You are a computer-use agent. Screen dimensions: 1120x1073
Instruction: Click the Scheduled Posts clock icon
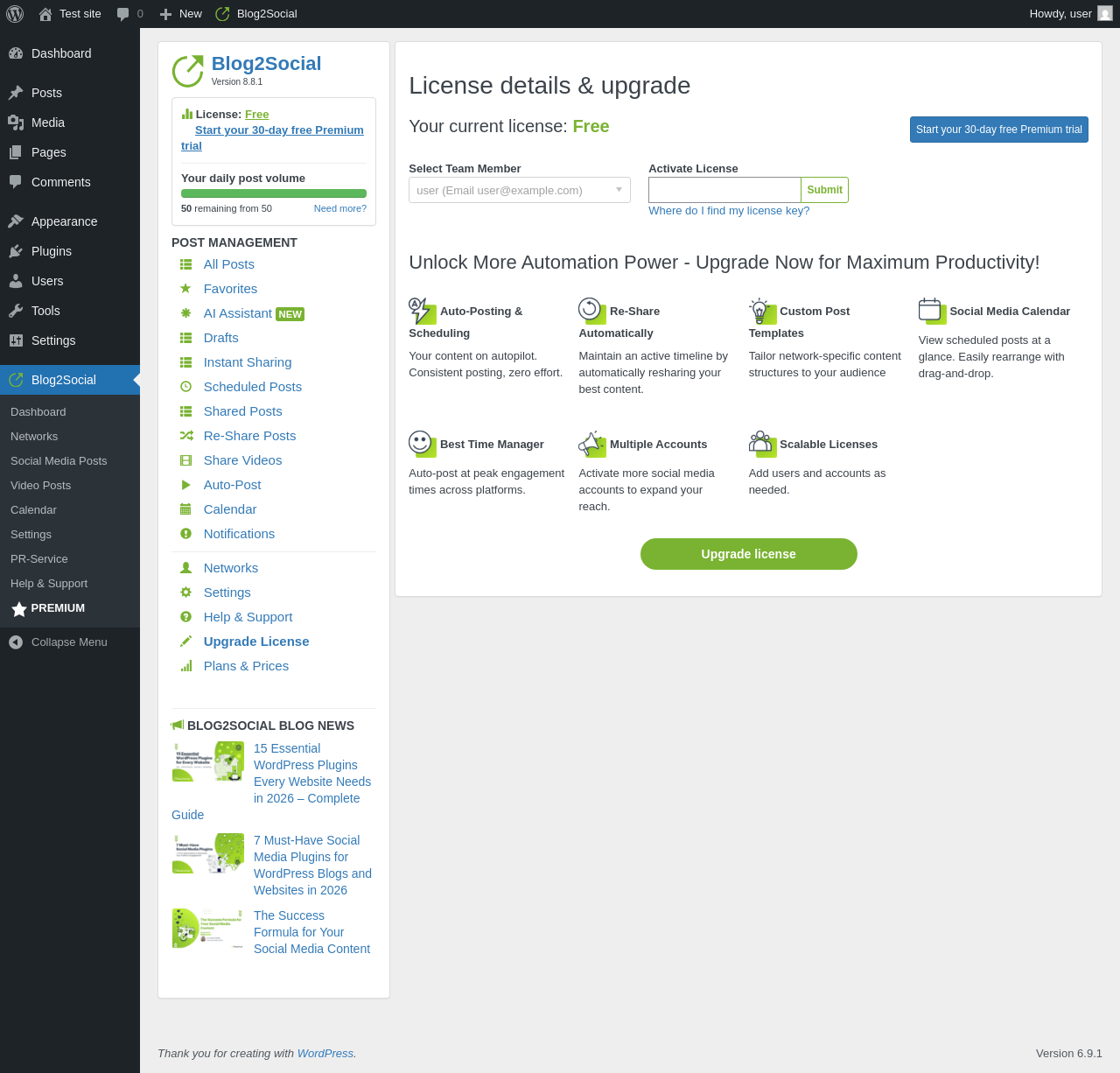coord(185,387)
